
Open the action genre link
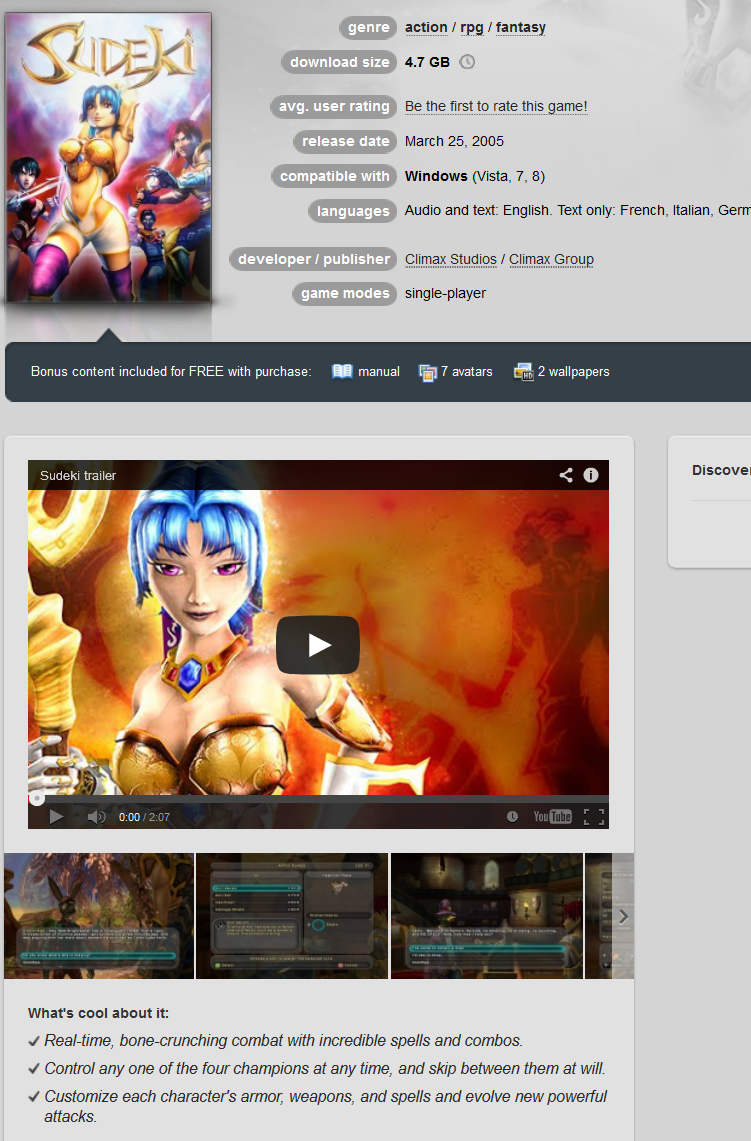click(426, 27)
